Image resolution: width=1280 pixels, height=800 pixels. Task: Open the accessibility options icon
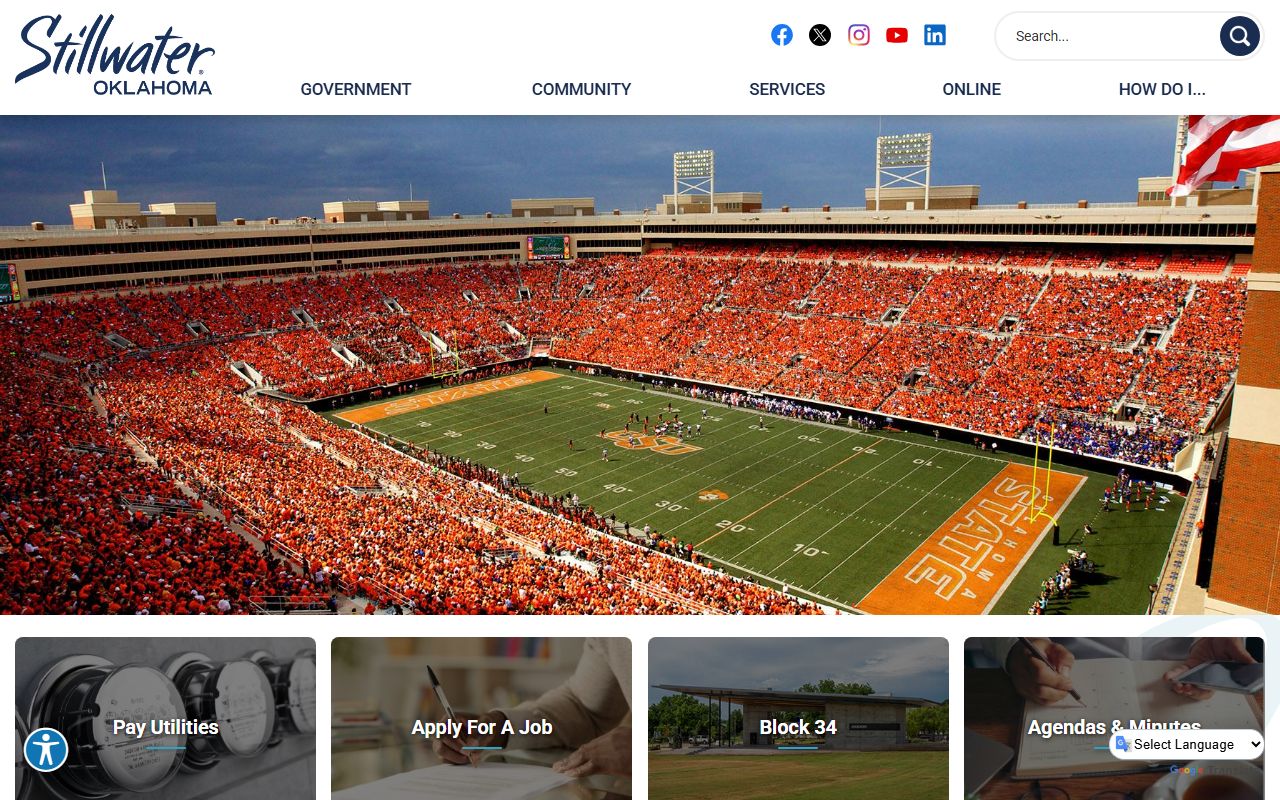point(46,750)
